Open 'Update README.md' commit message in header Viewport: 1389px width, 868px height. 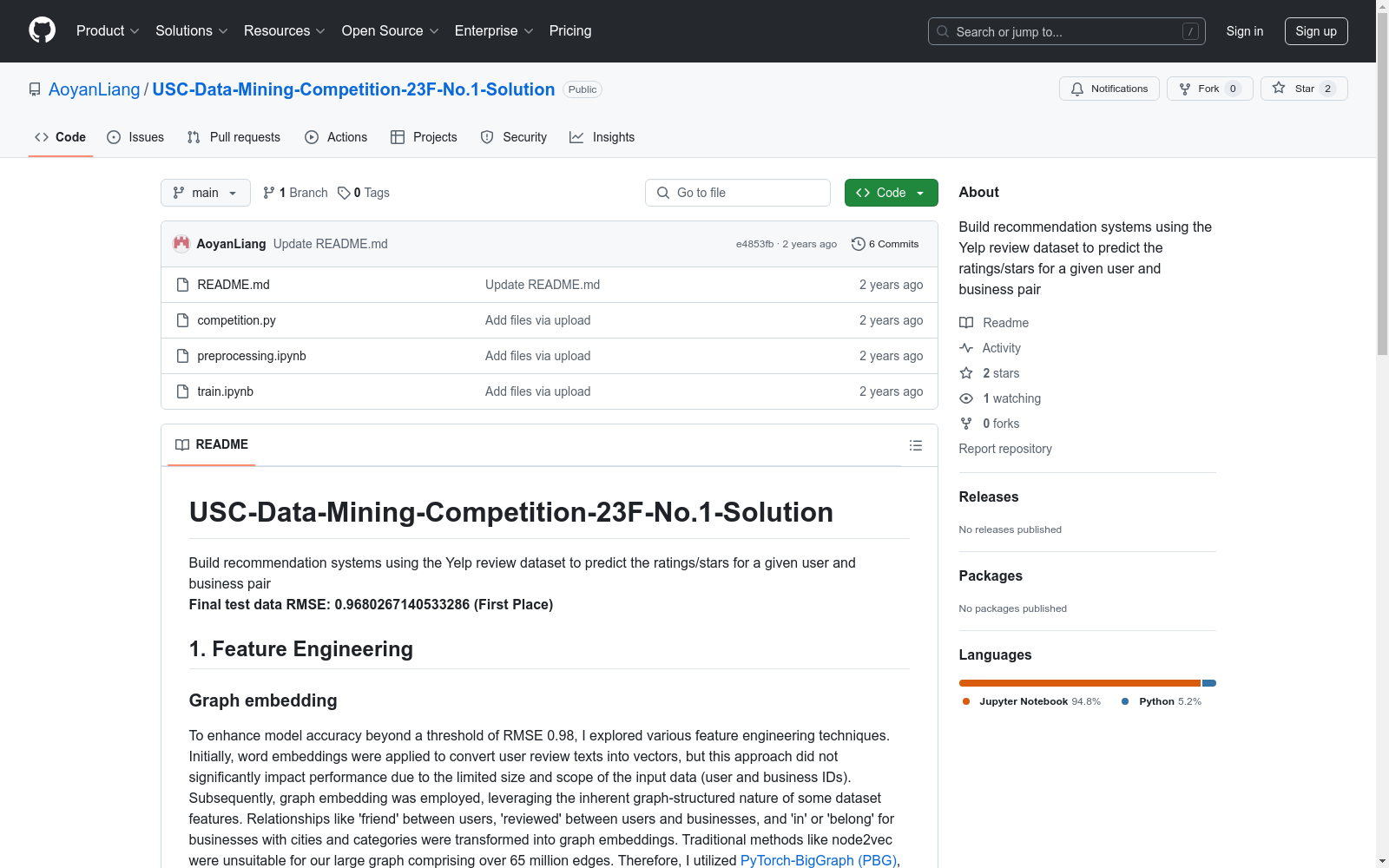click(x=331, y=244)
